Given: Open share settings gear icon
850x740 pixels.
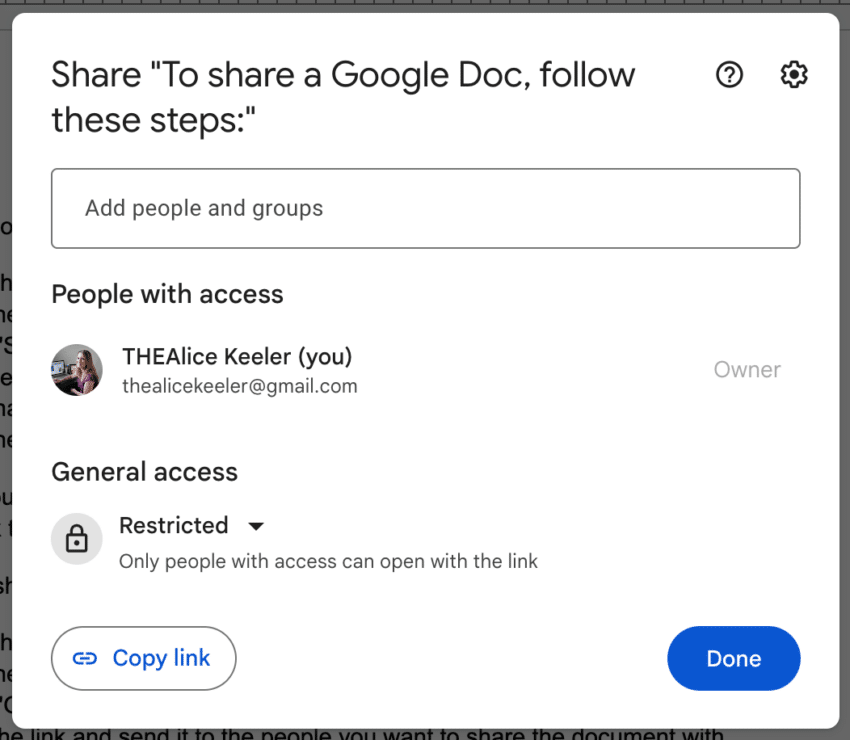Looking at the screenshot, I should [794, 75].
